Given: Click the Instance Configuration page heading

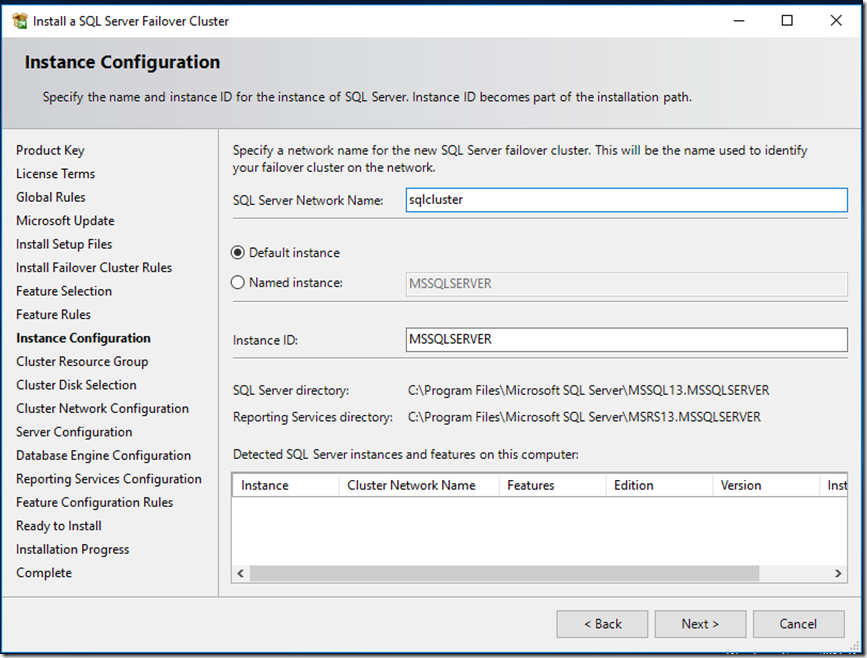Looking at the screenshot, I should point(122,62).
